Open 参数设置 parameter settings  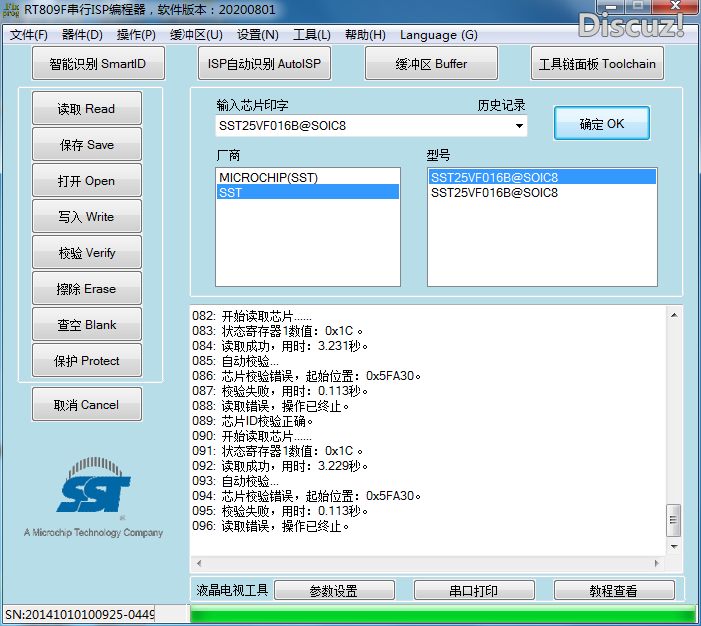coord(333,591)
